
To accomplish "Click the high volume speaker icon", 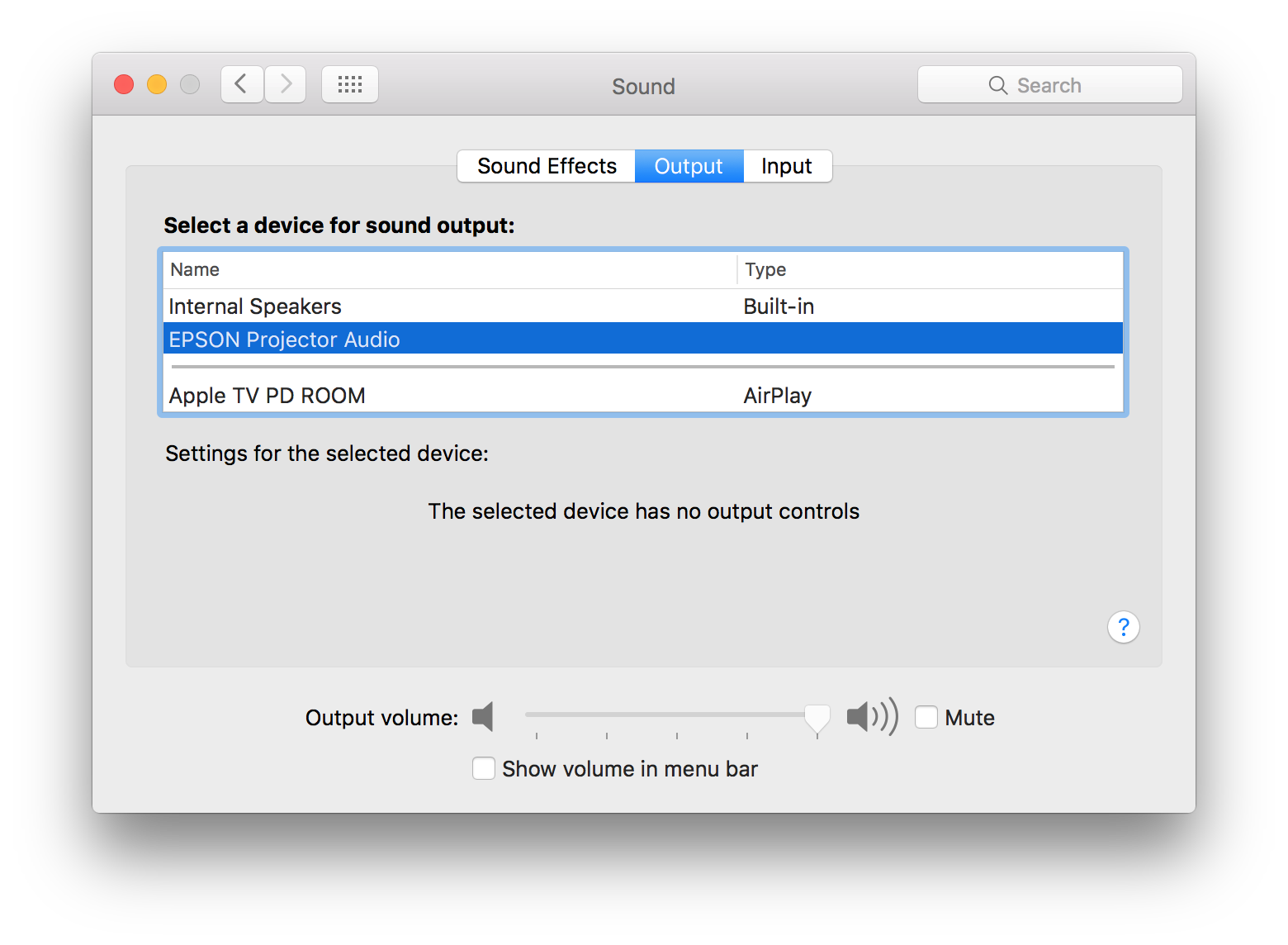I will [871, 716].
